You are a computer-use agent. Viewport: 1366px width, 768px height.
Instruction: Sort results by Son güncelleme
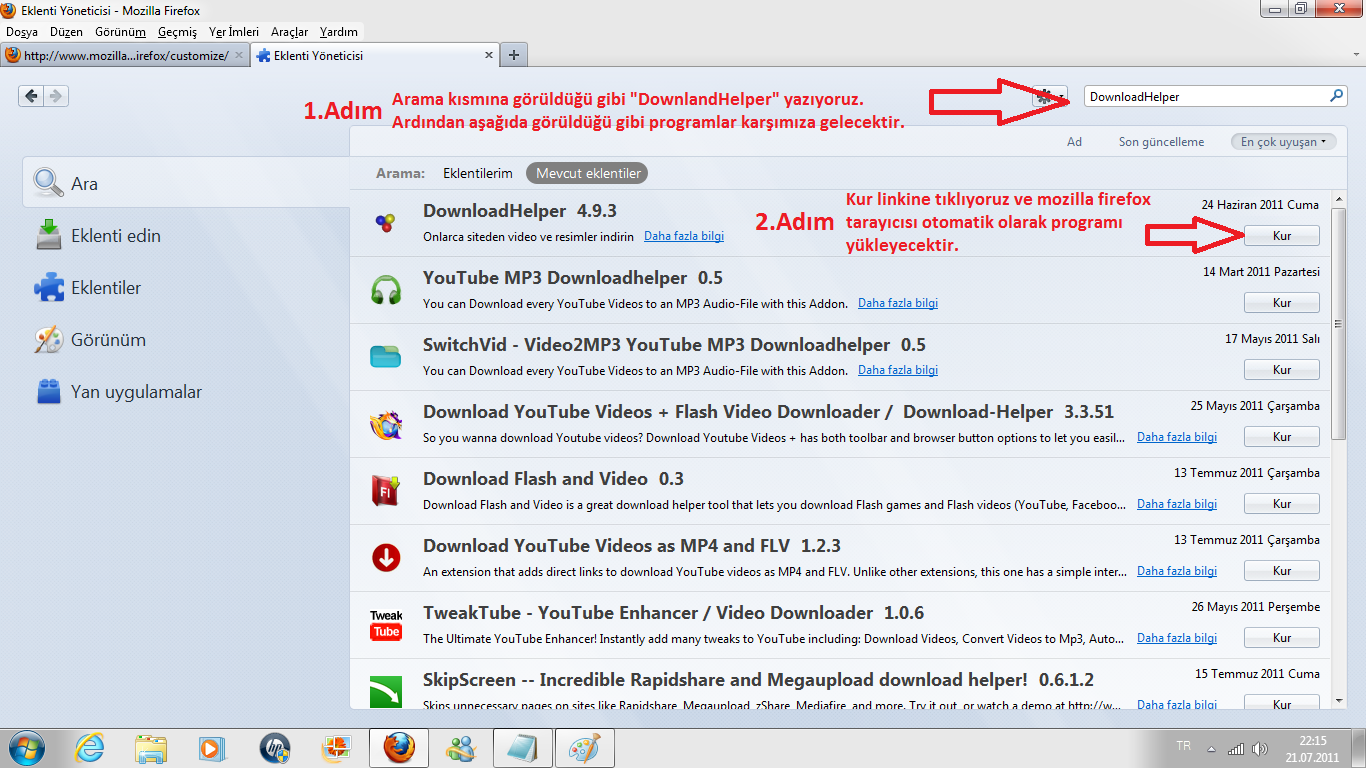tap(1161, 142)
